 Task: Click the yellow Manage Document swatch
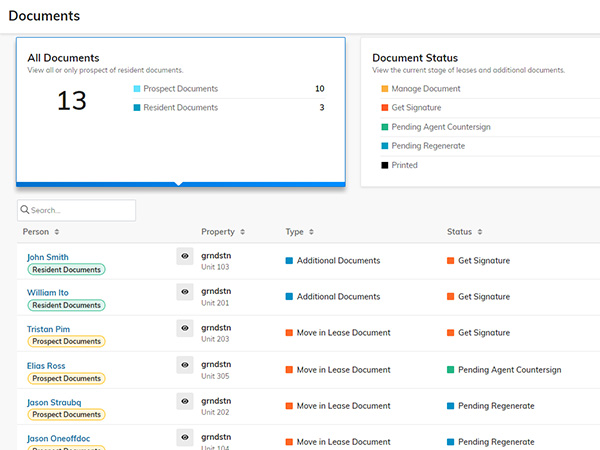385,89
